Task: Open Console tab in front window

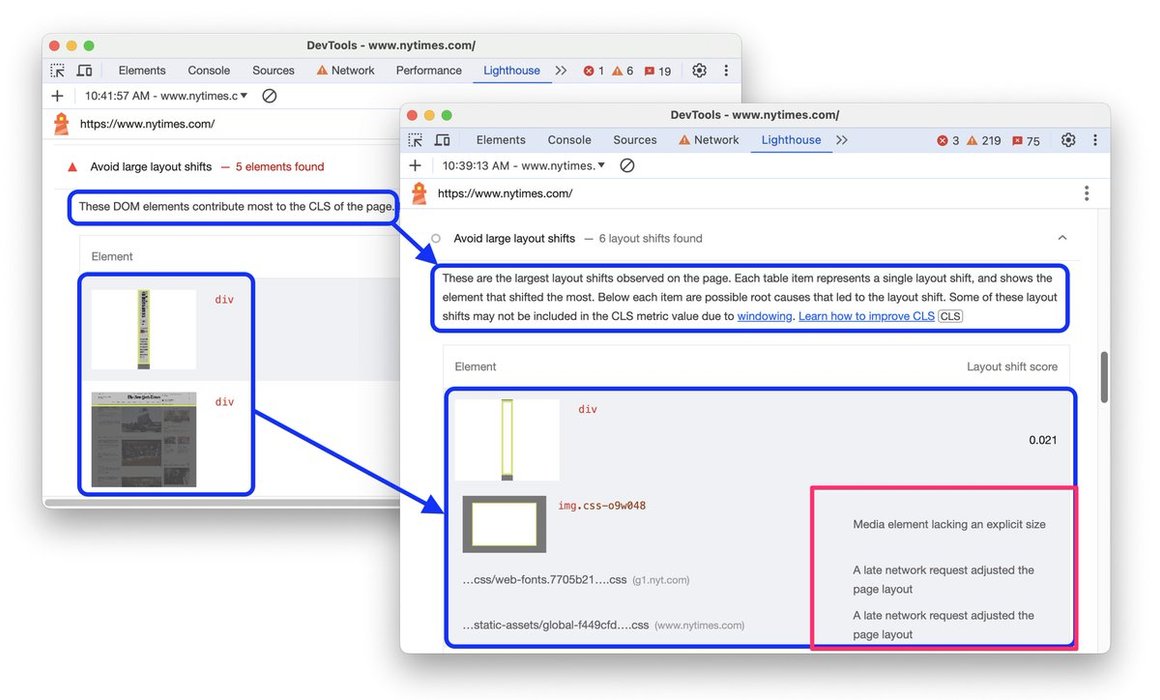Action: (x=569, y=140)
